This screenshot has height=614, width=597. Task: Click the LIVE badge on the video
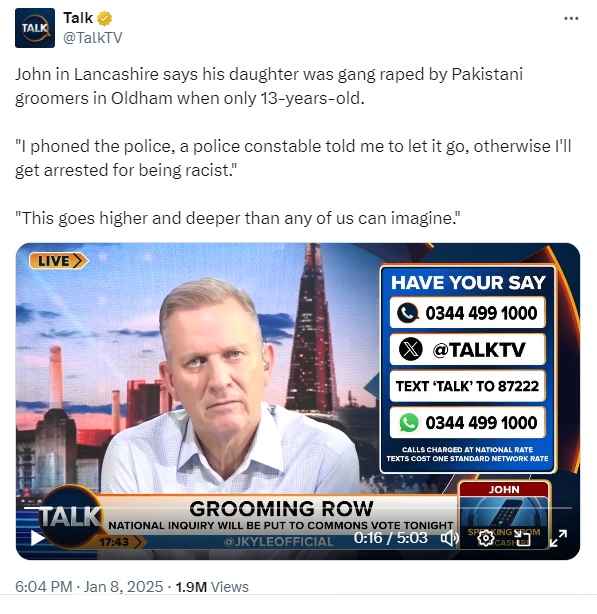click(x=59, y=261)
